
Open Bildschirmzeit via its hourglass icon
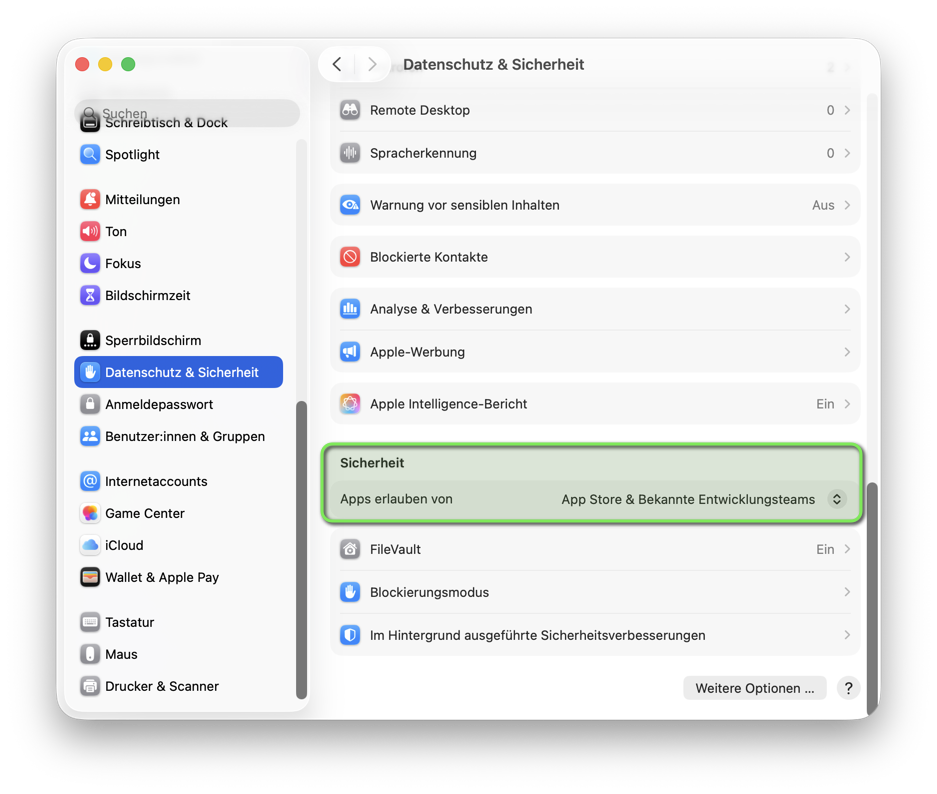point(90,296)
